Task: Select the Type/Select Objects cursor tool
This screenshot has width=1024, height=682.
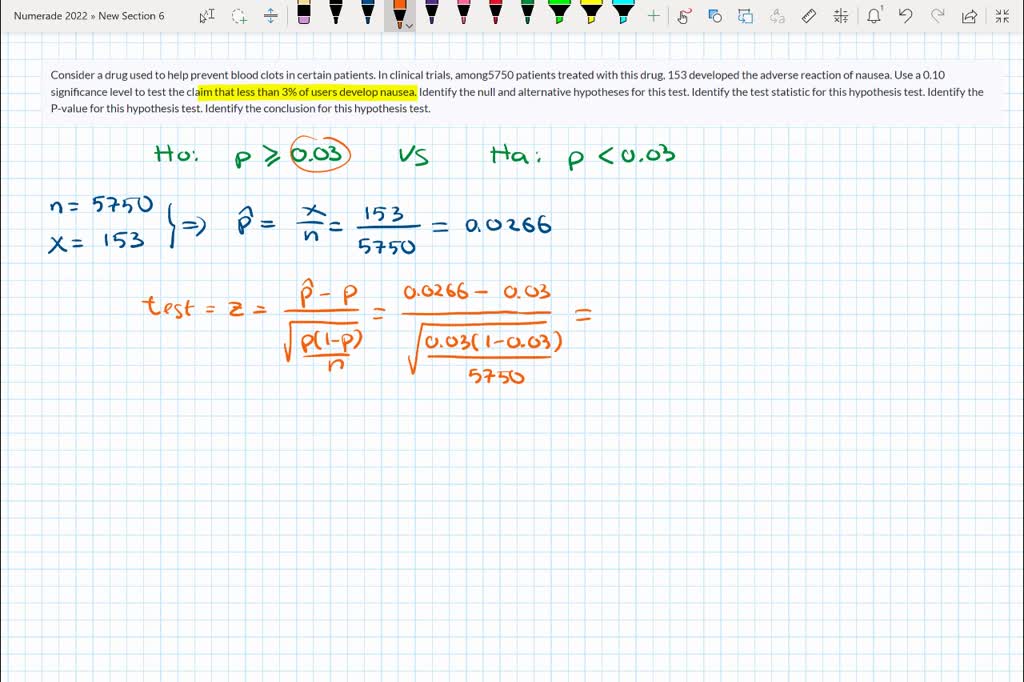Action: [x=207, y=16]
